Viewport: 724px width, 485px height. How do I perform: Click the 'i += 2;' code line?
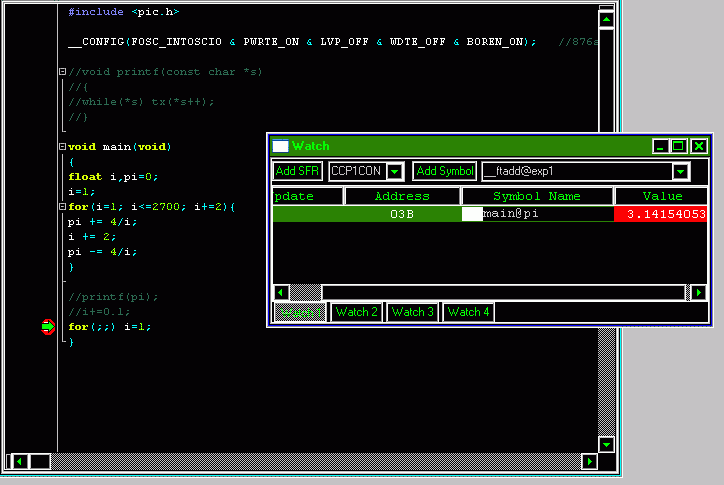click(x=92, y=236)
